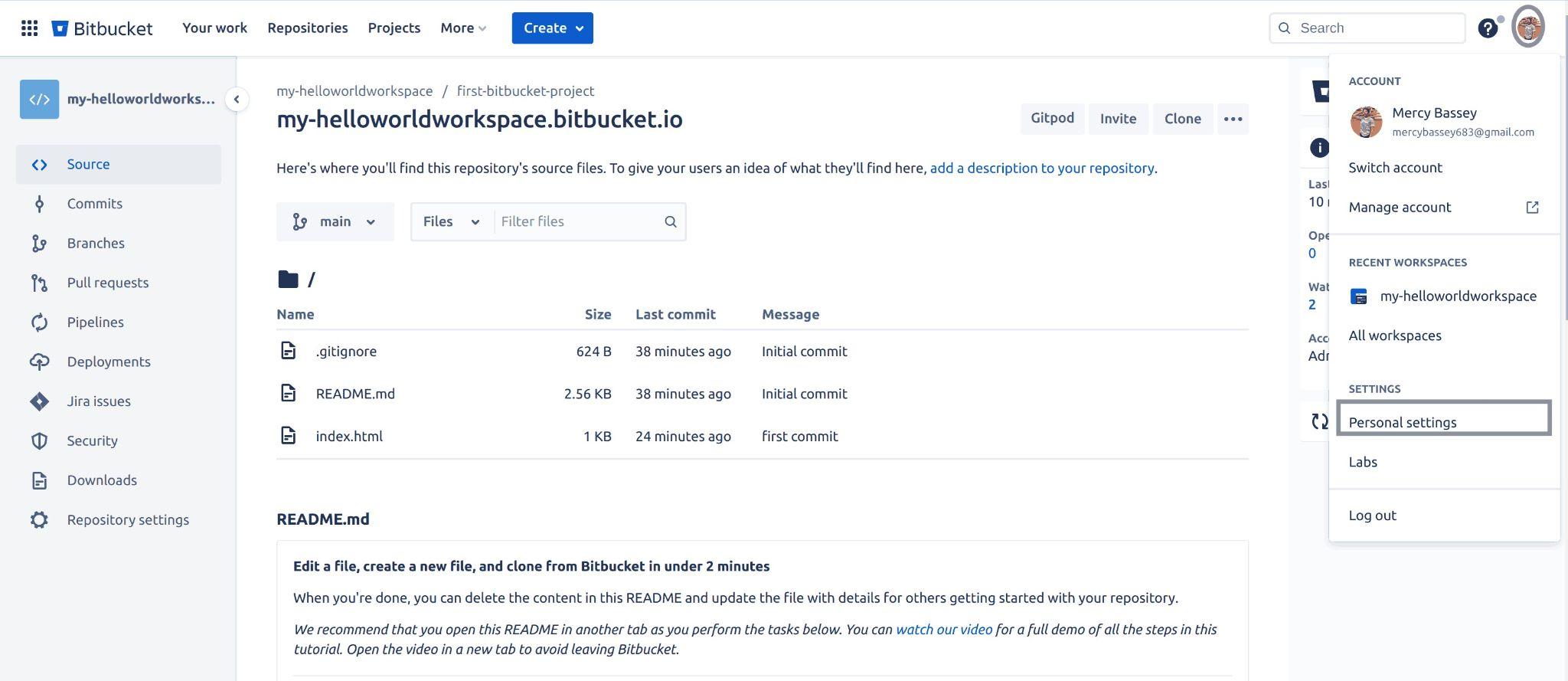
Task: Click my-helloworldworkspace workspace icon in menu
Action: 1359,297
